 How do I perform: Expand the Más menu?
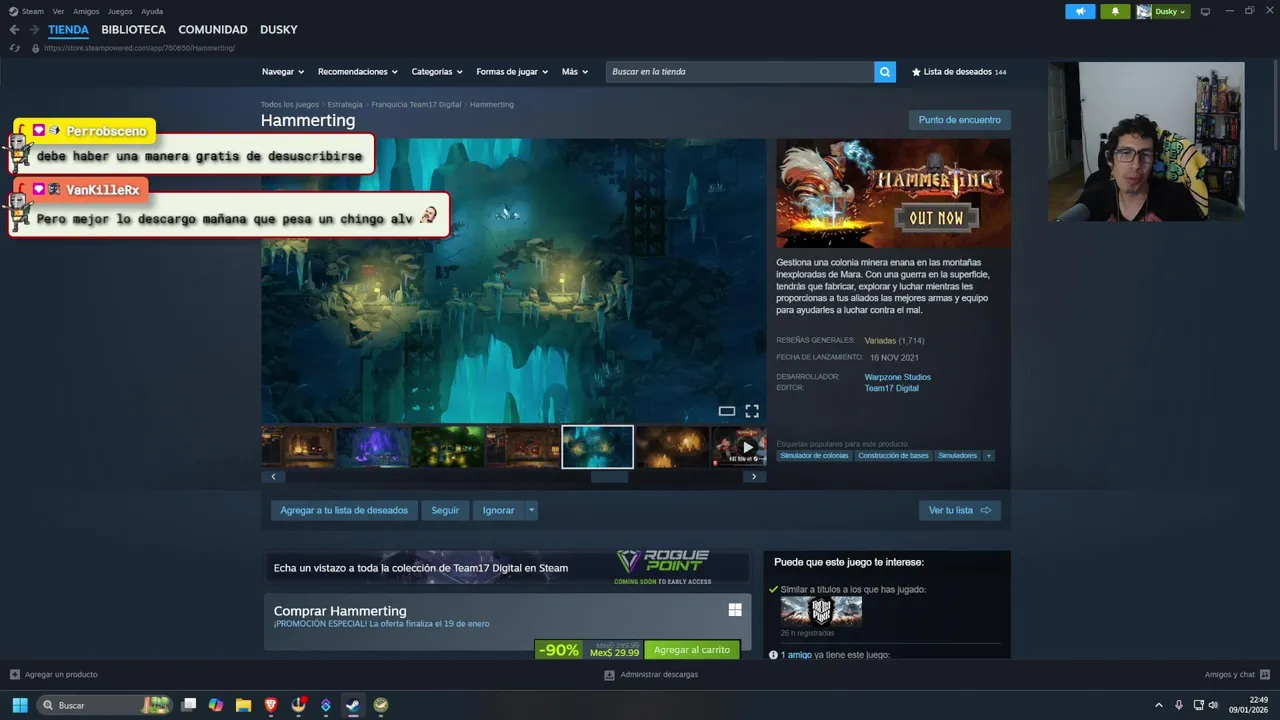point(575,72)
